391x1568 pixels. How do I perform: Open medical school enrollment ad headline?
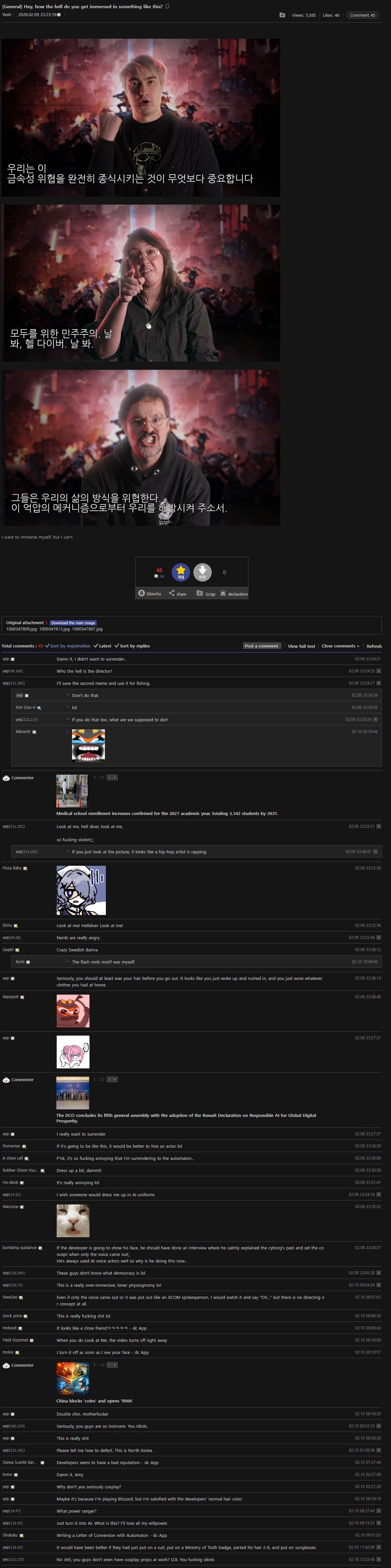[x=167, y=813]
